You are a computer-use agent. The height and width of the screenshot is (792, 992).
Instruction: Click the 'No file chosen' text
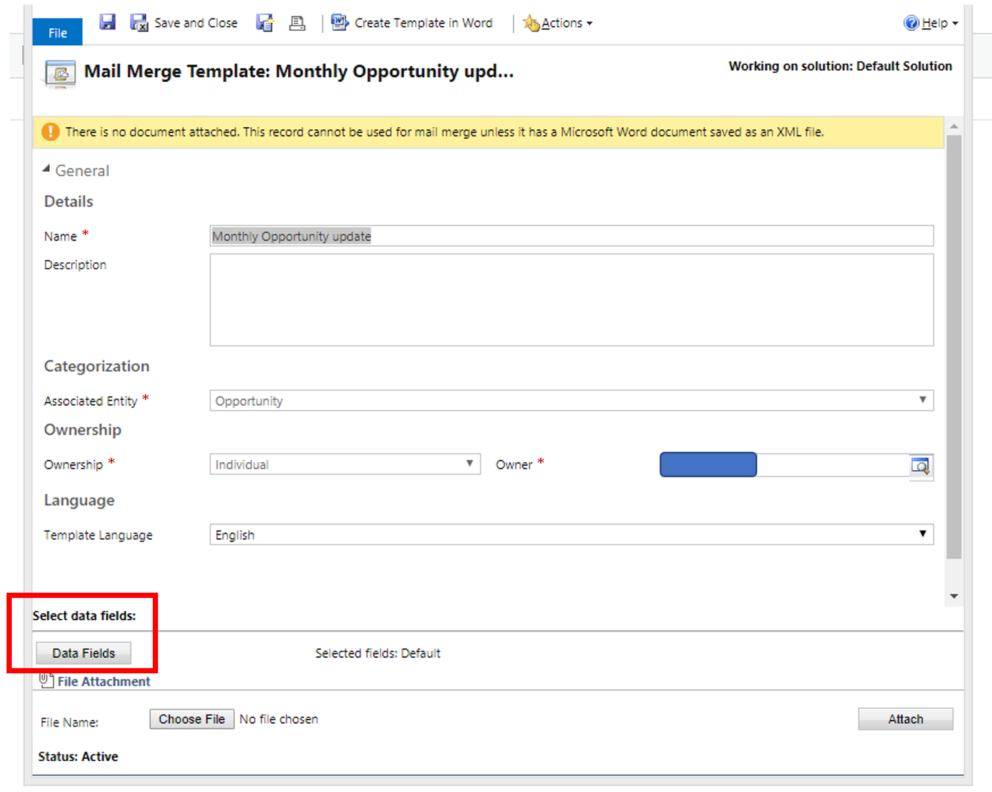[x=279, y=719]
